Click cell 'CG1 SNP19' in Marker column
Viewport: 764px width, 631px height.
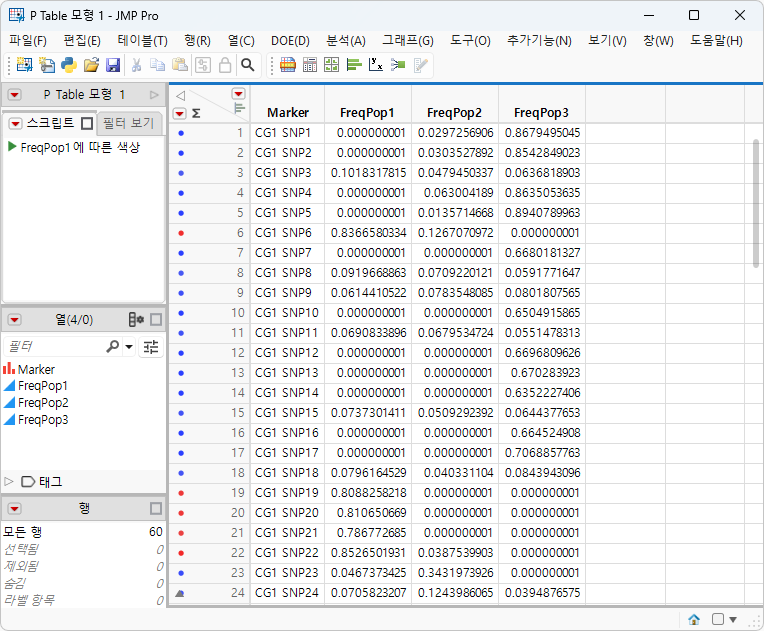point(286,493)
